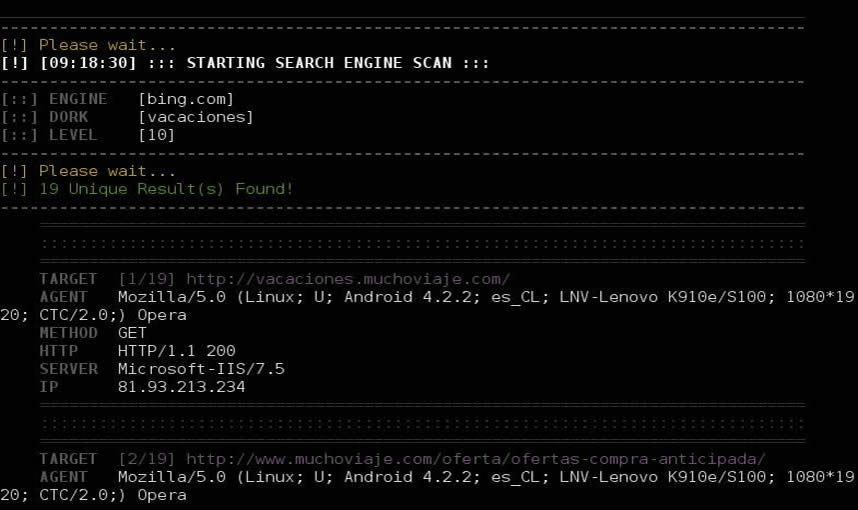858x510 pixels.
Task: Select the STARTING SEARCH ENGINE SCAN header
Action: coord(319,63)
